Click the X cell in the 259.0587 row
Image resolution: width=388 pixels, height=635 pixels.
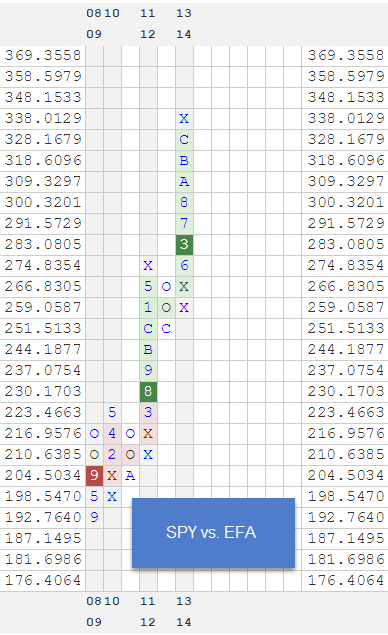coord(184,308)
